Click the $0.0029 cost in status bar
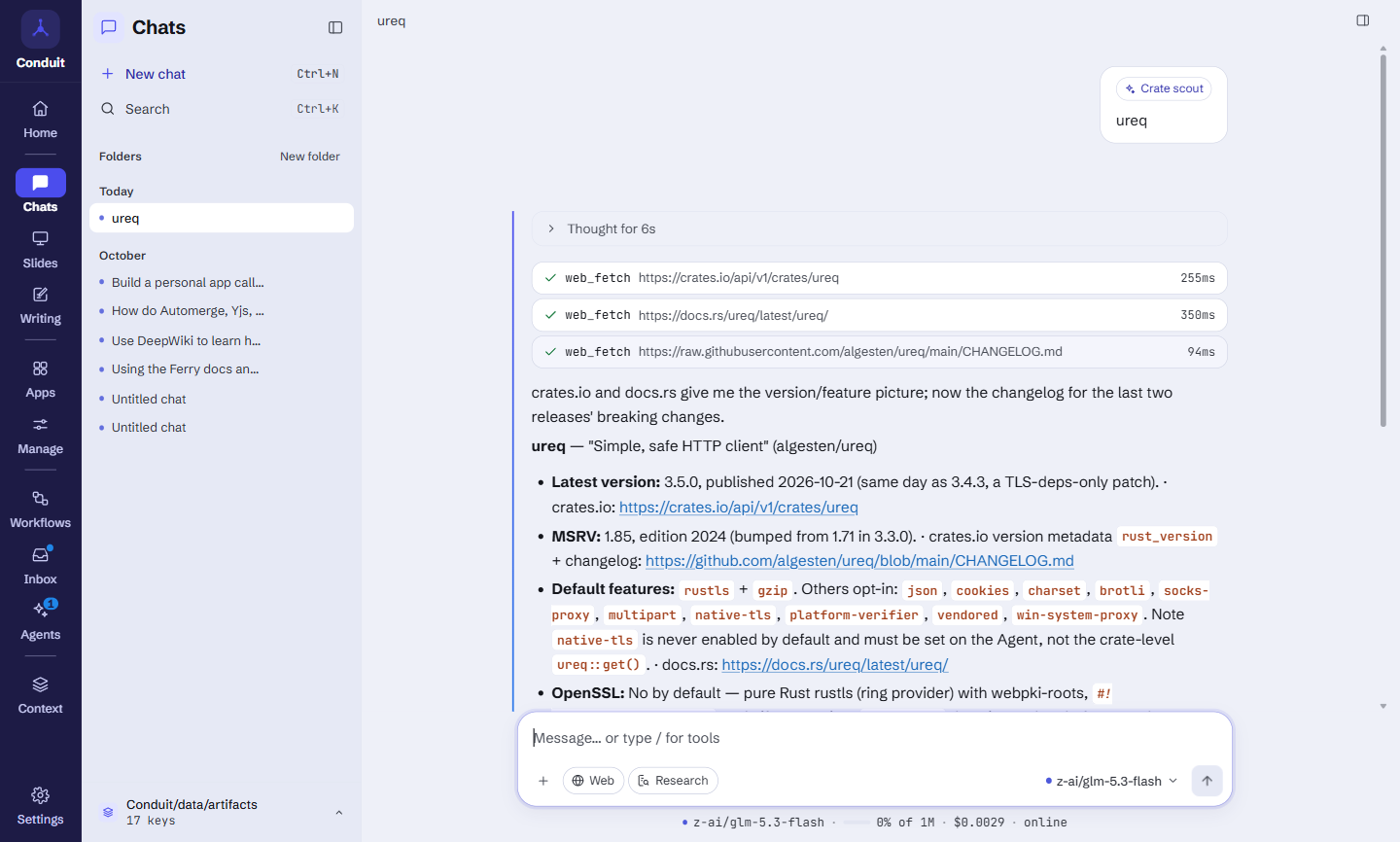 (x=979, y=823)
